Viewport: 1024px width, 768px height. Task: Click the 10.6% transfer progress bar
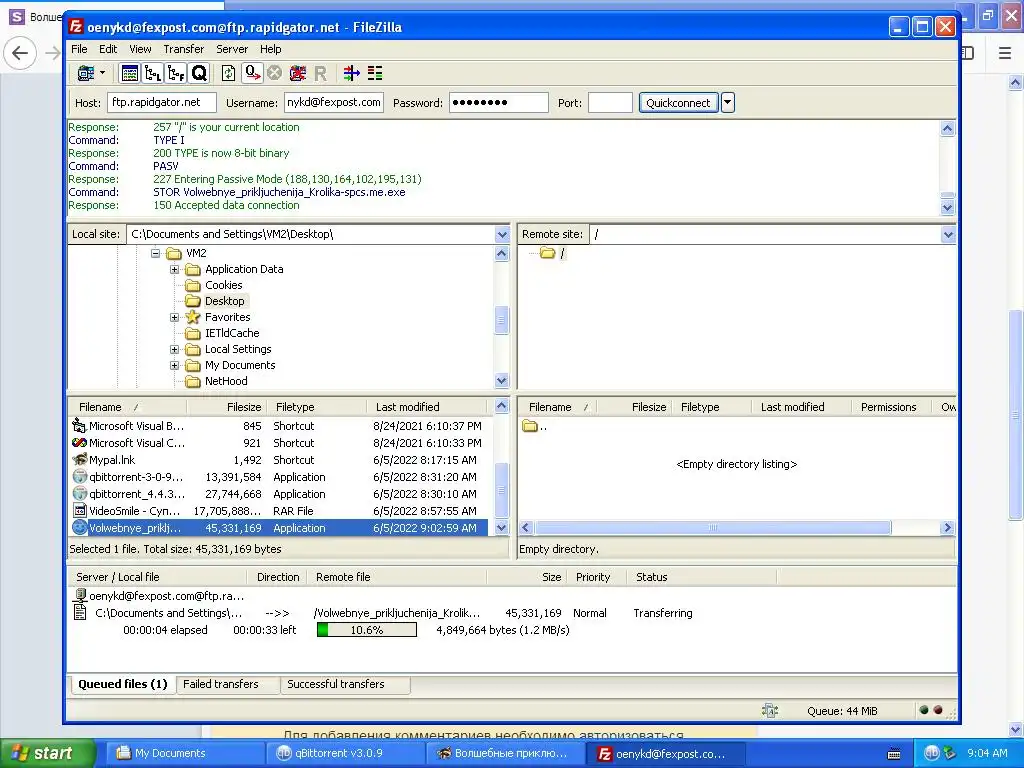[x=366, y=630]
